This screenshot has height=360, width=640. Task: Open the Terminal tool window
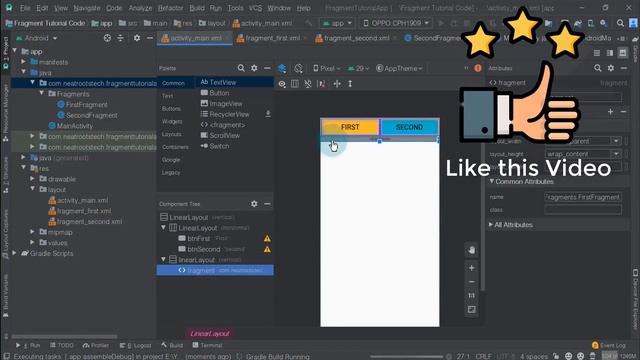point(207,345)
